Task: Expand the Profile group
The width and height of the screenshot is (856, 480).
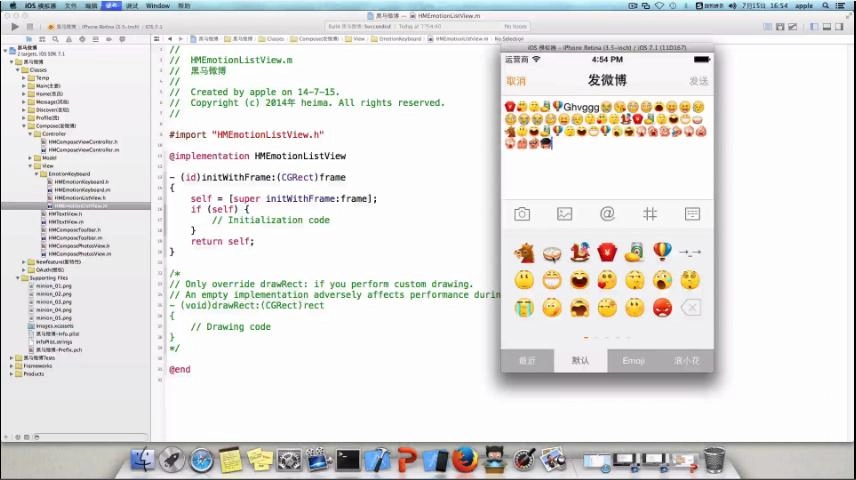Action: (x=23, y=117)
